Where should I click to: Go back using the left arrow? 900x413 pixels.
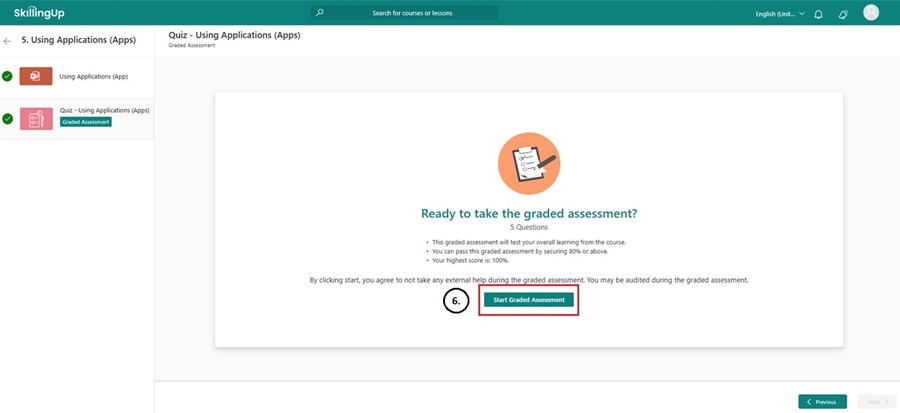[x=7, y=41]
